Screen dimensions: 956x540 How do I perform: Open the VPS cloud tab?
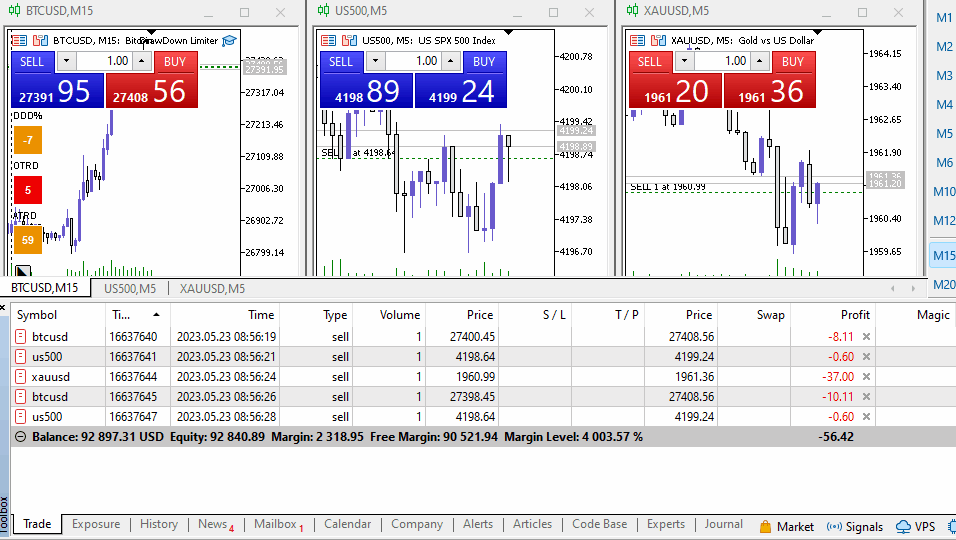tap(916, 527)
